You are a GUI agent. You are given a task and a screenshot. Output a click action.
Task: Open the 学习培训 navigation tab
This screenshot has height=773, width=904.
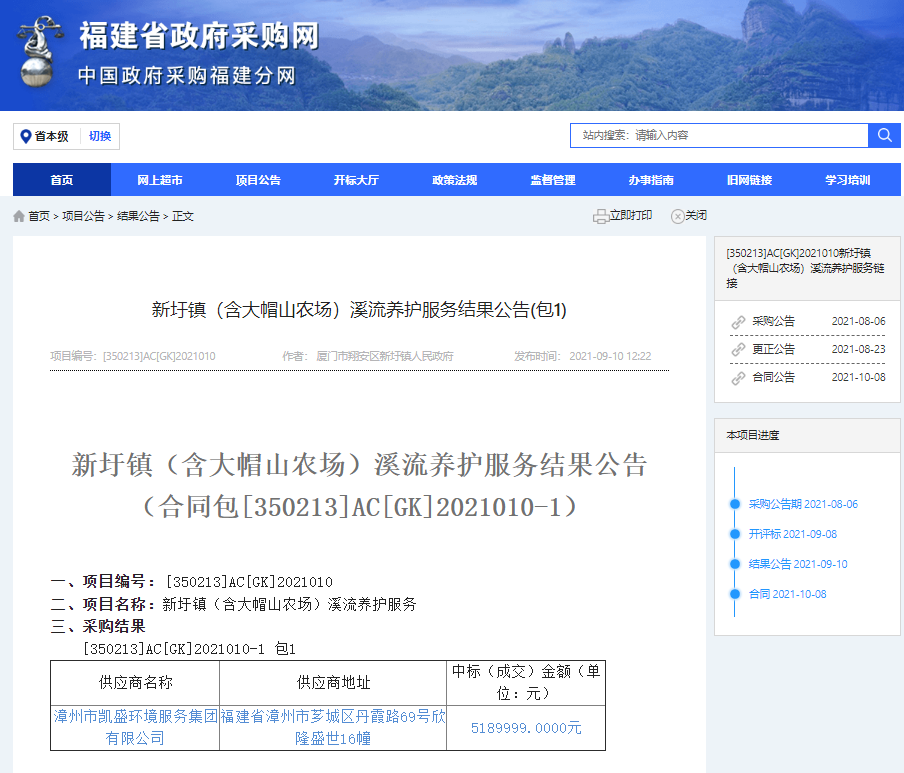pyautogui.click(x=848, y=180)
